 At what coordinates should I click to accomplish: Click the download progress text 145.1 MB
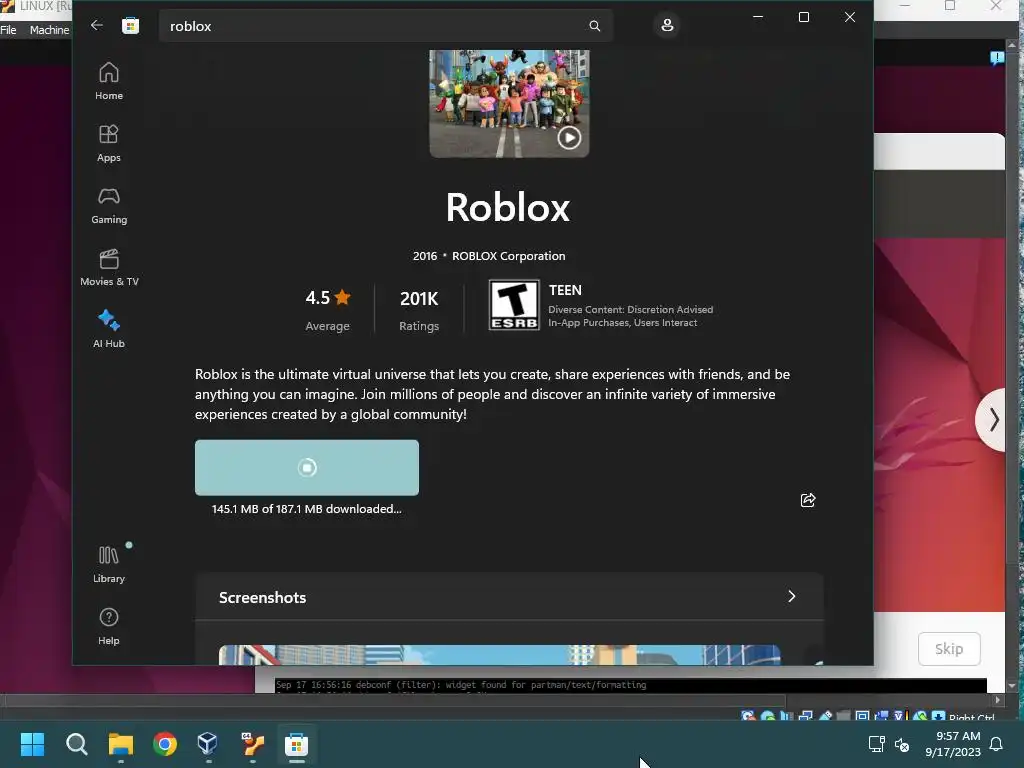306,509
